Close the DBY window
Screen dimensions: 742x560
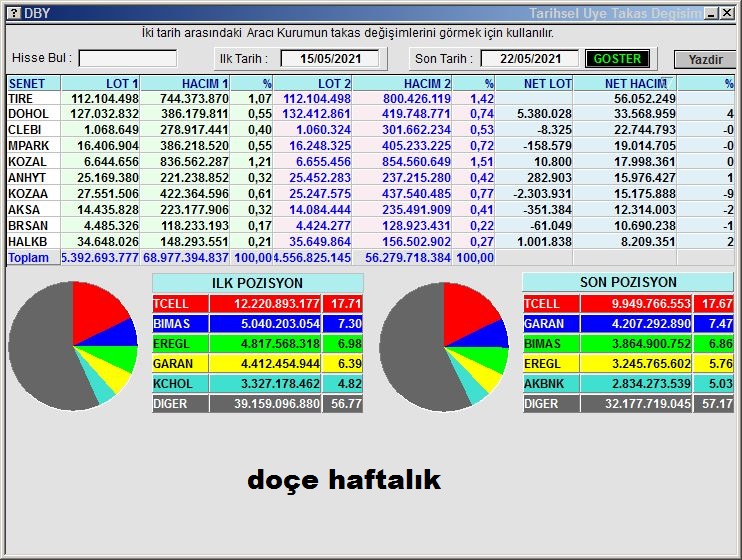(727, 13)
